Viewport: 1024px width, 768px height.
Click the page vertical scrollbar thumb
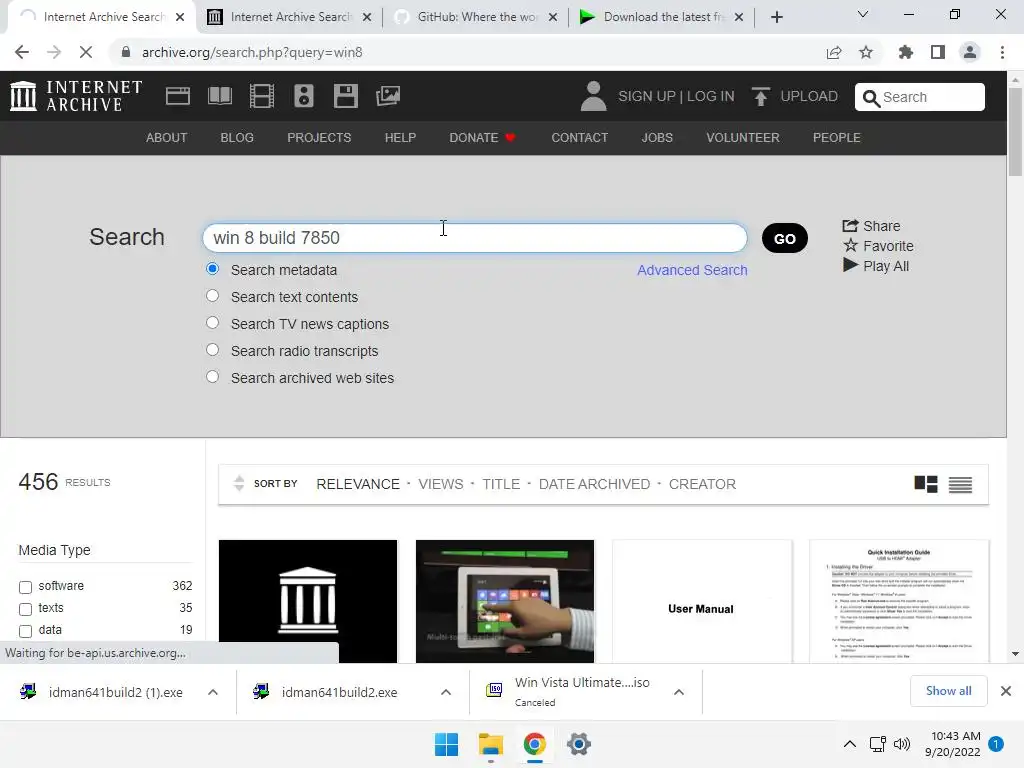[x=1015, y=131]
